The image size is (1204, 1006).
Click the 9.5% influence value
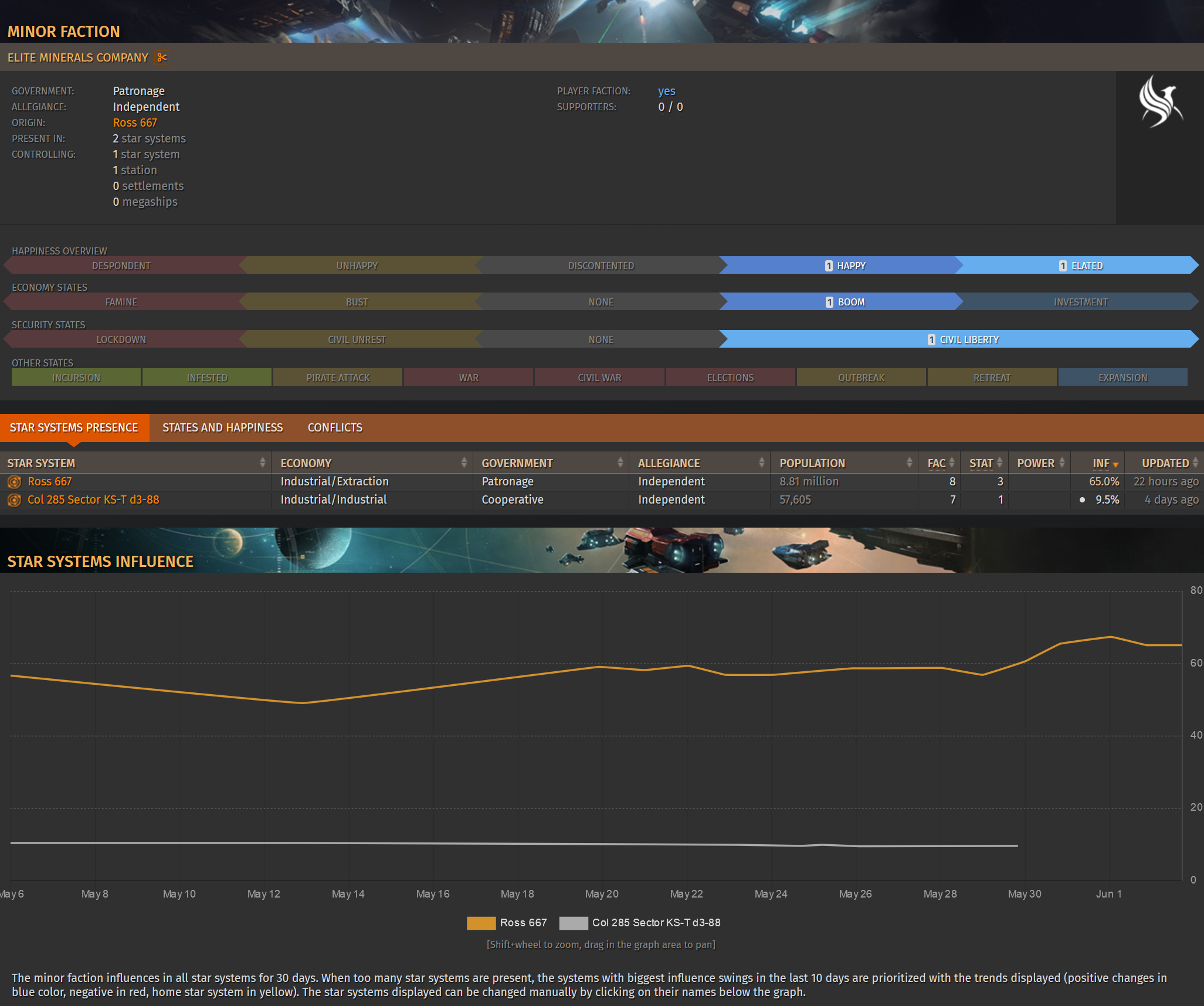pos(1107,499)
